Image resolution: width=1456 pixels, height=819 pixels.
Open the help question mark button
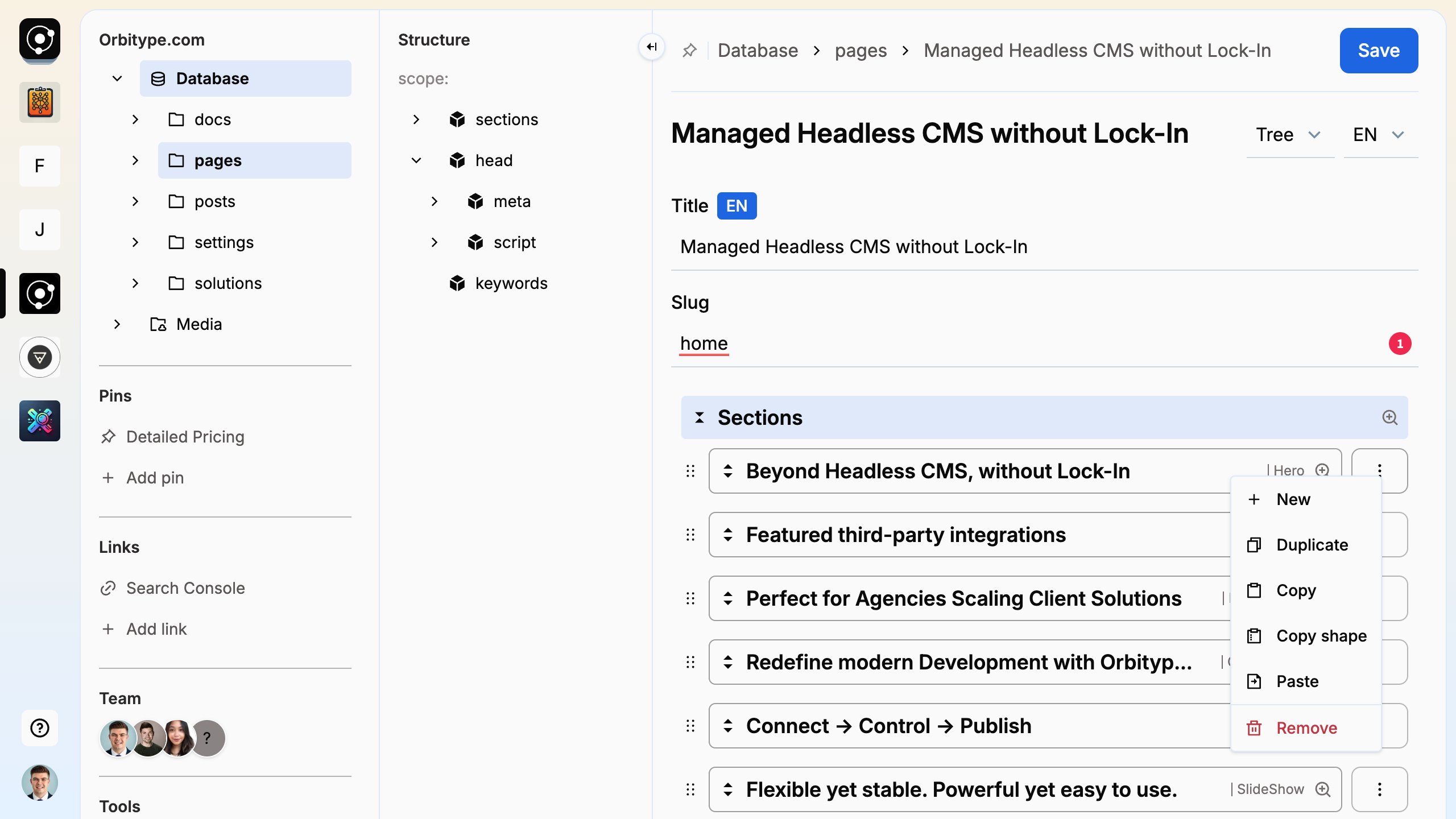[40, 728]
